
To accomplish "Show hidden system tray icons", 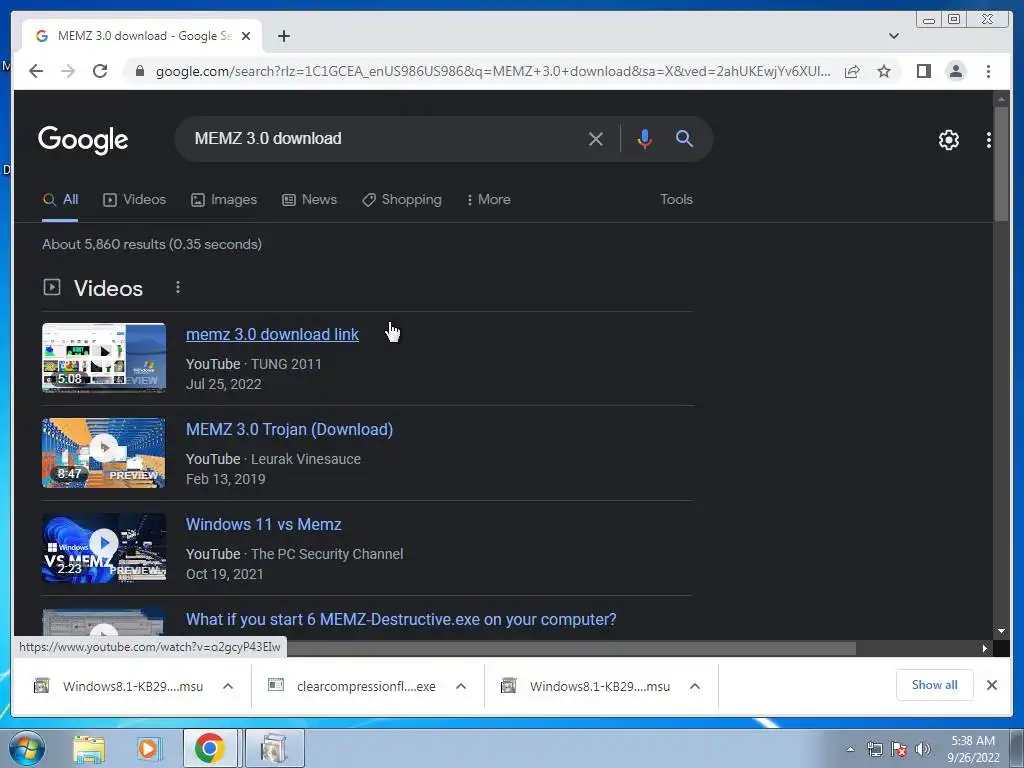I will point(850,750).
